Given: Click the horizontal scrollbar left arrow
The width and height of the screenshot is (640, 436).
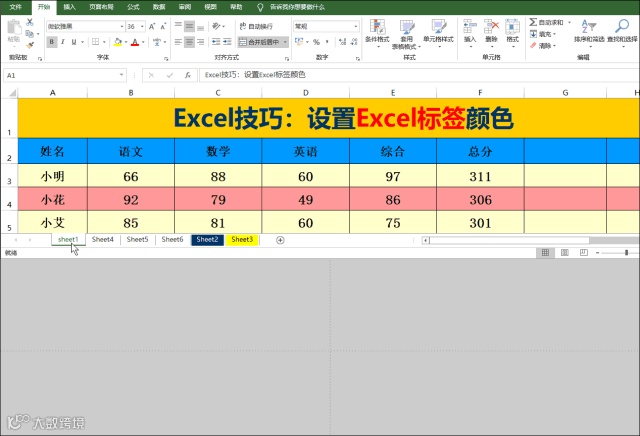Looking at the screenshot, I should click(425, 240).
